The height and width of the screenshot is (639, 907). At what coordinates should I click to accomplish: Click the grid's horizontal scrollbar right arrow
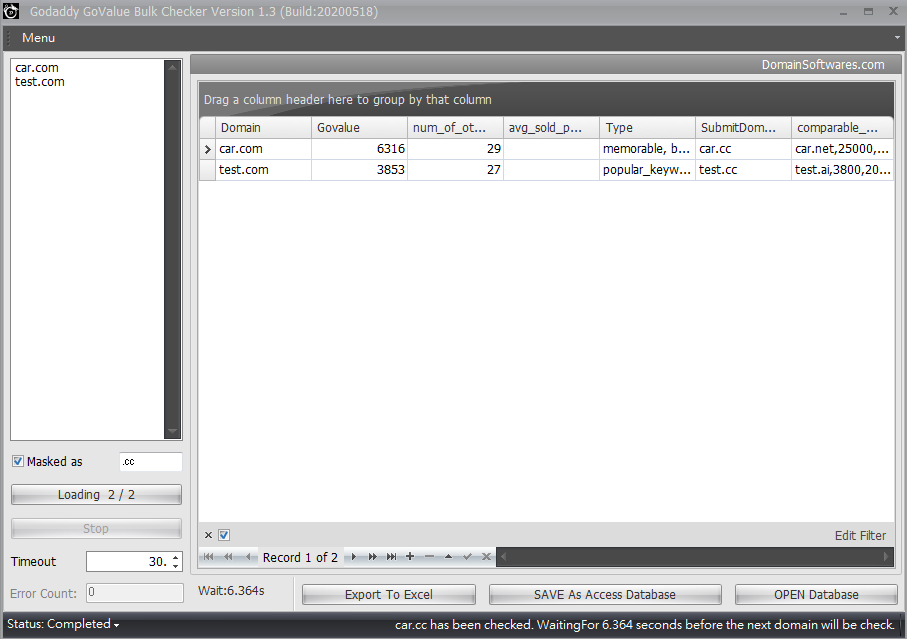886,557
